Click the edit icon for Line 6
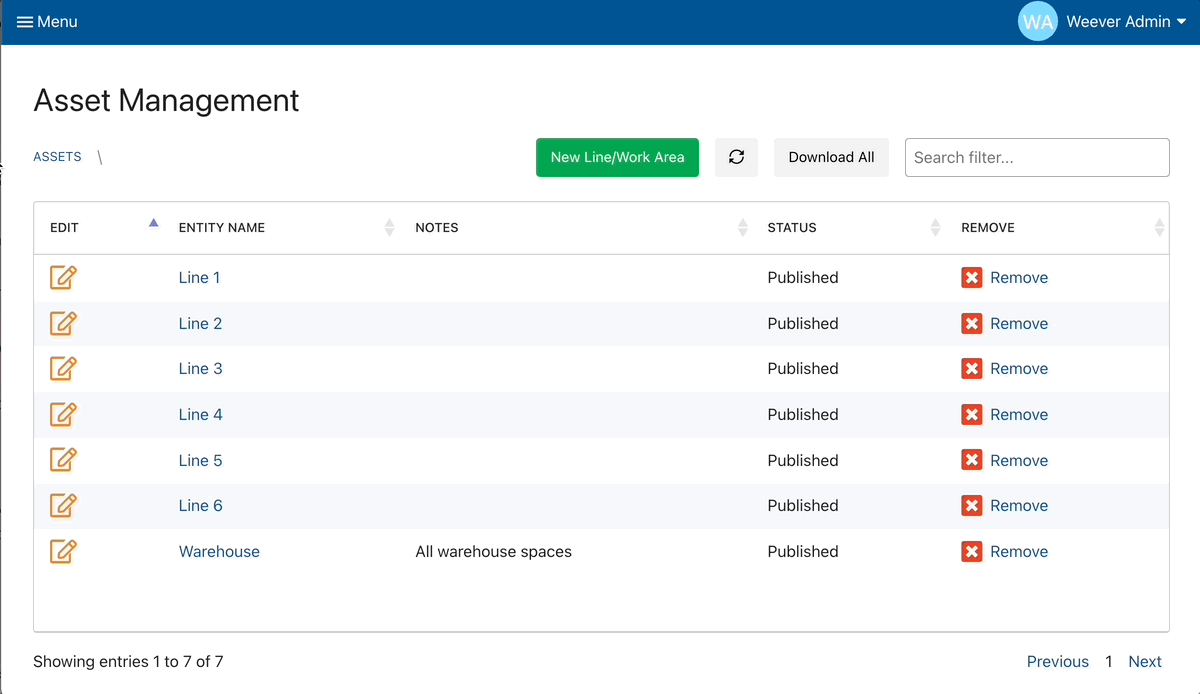This screenshot has width=1200, height=694. point(63,506)
